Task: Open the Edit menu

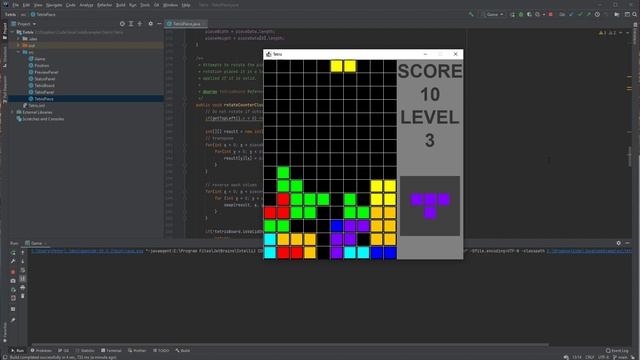Action: tap(26, 5)
